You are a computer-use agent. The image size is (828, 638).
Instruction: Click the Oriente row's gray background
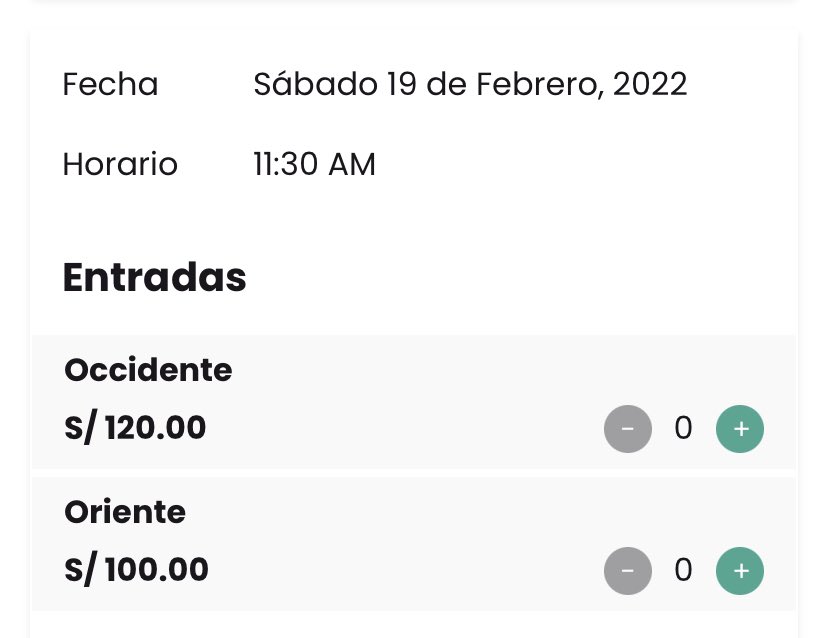pyautogui.click(x=420, y=542)
